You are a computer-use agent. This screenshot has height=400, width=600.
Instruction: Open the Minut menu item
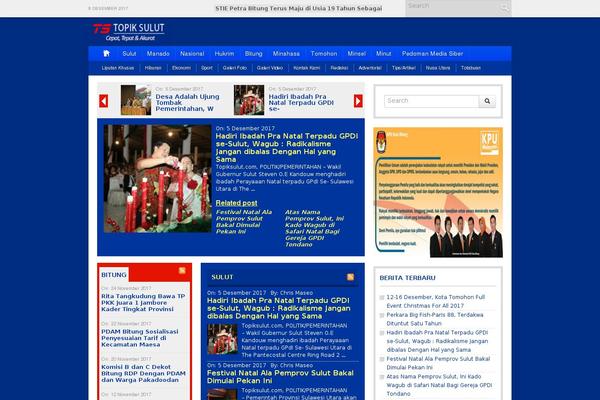[383, 54]
